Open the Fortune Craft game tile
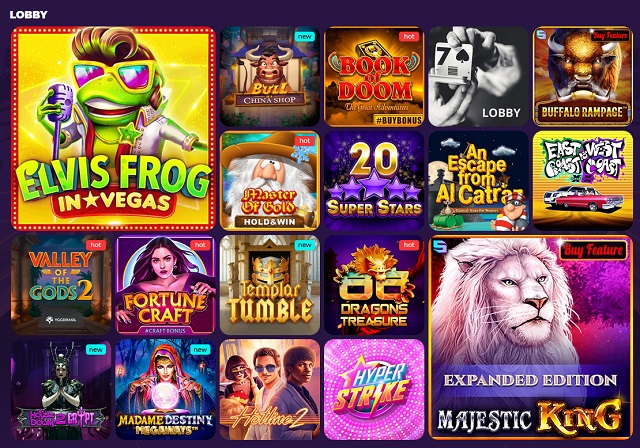640x448 pixels. (x=165, y=285)
